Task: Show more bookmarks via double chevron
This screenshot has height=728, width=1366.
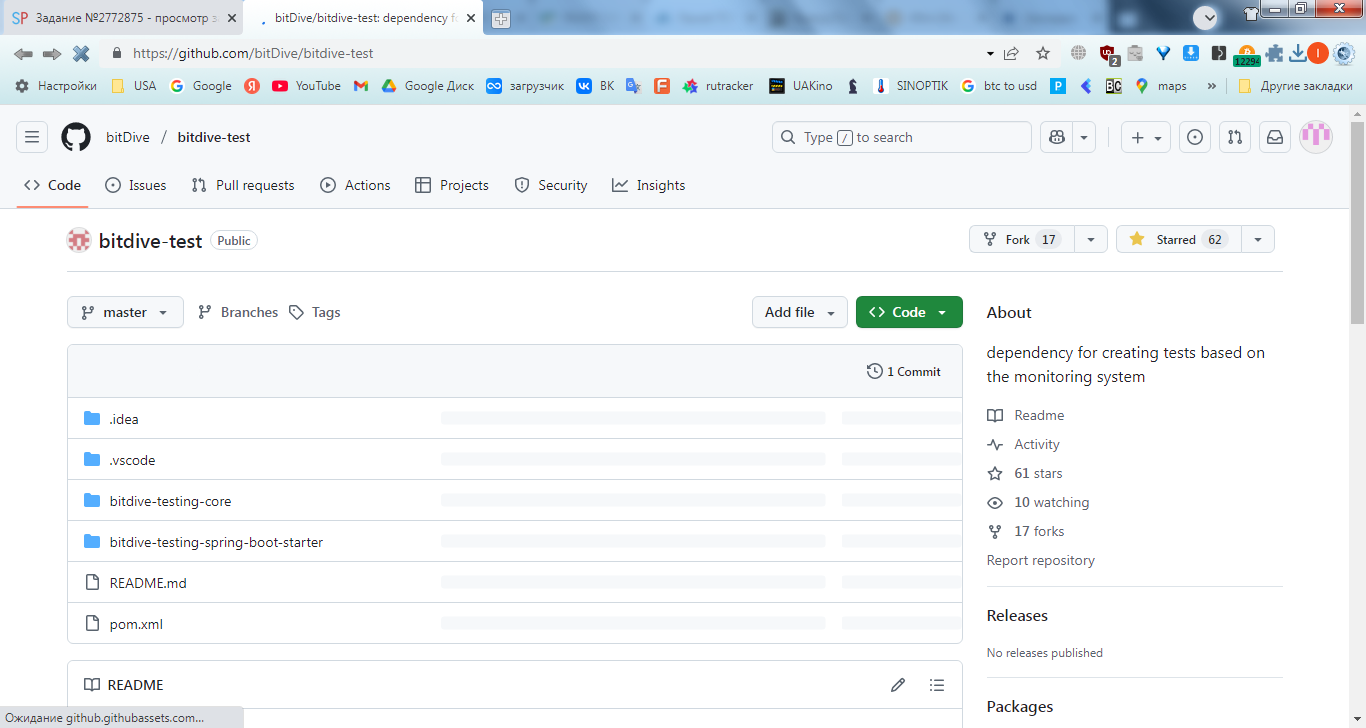Action: click(1212, 86)
